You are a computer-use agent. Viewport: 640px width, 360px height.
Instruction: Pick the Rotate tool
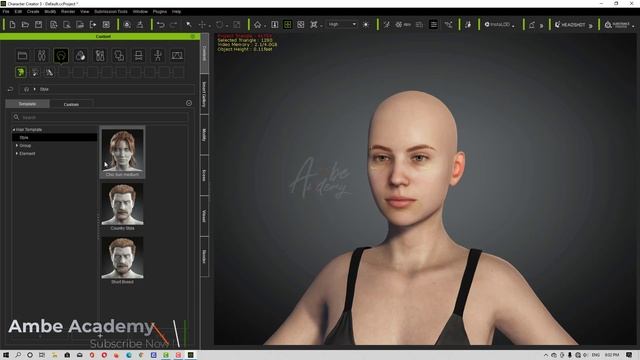(x=220, y=25)
